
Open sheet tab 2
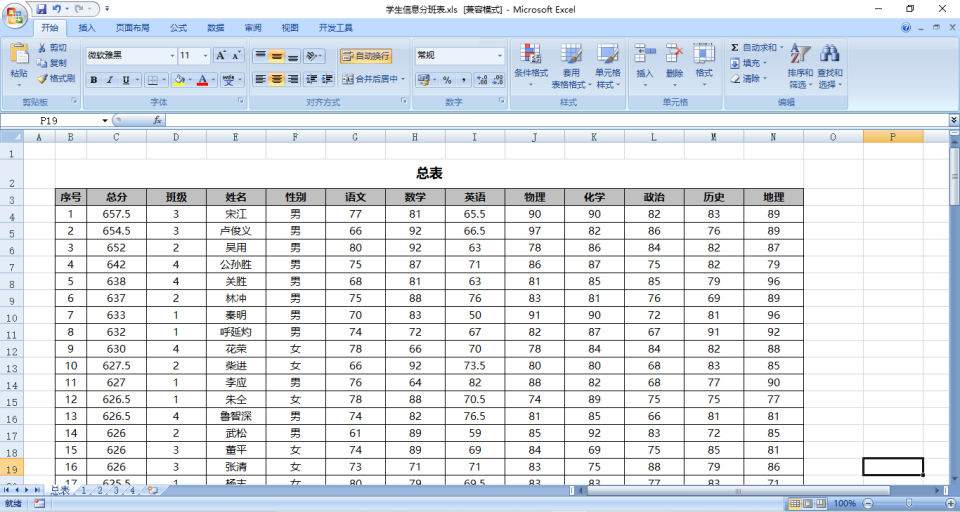(100, 491)
